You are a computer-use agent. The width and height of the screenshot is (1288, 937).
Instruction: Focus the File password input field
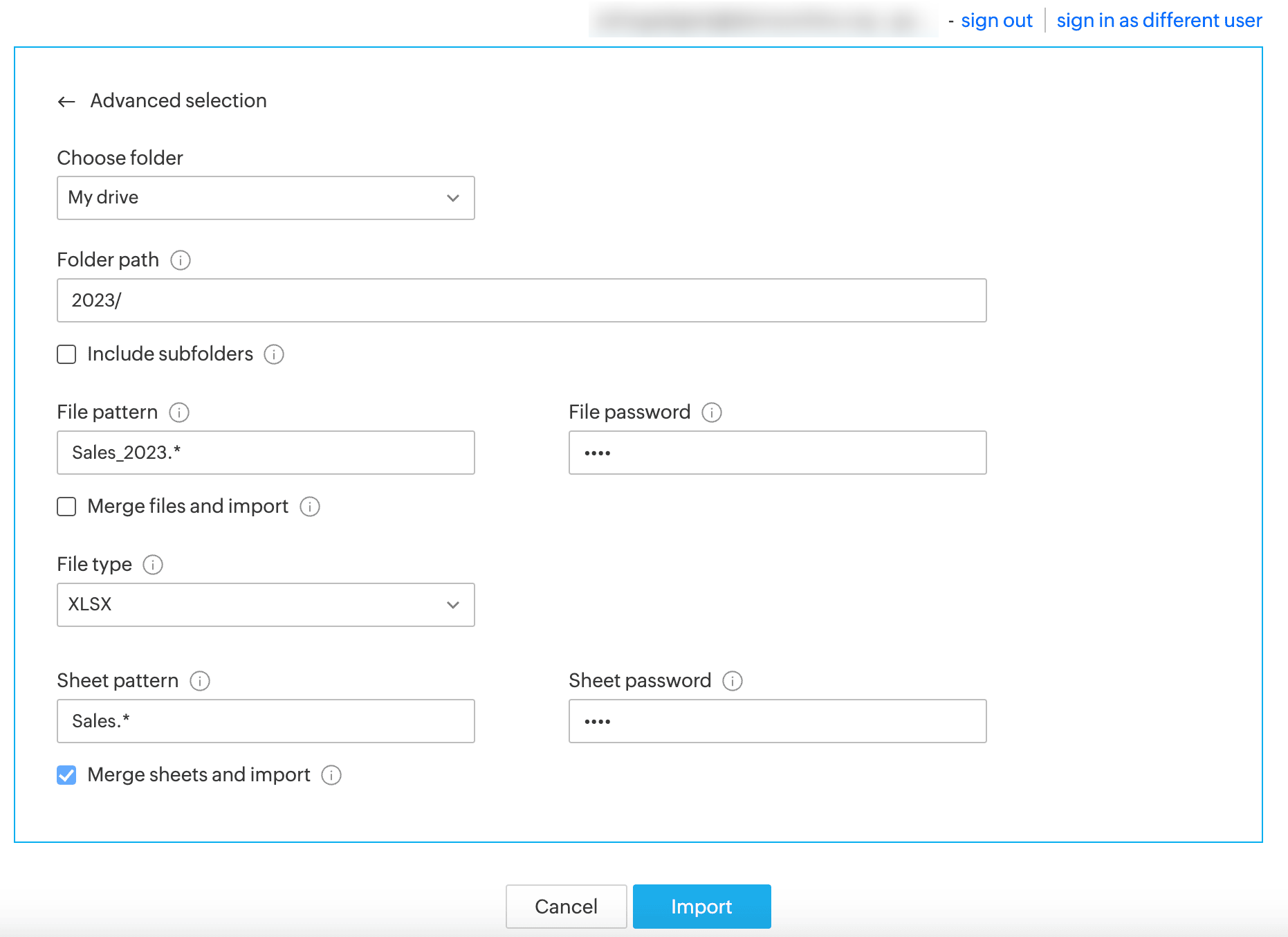coord(778,453)
